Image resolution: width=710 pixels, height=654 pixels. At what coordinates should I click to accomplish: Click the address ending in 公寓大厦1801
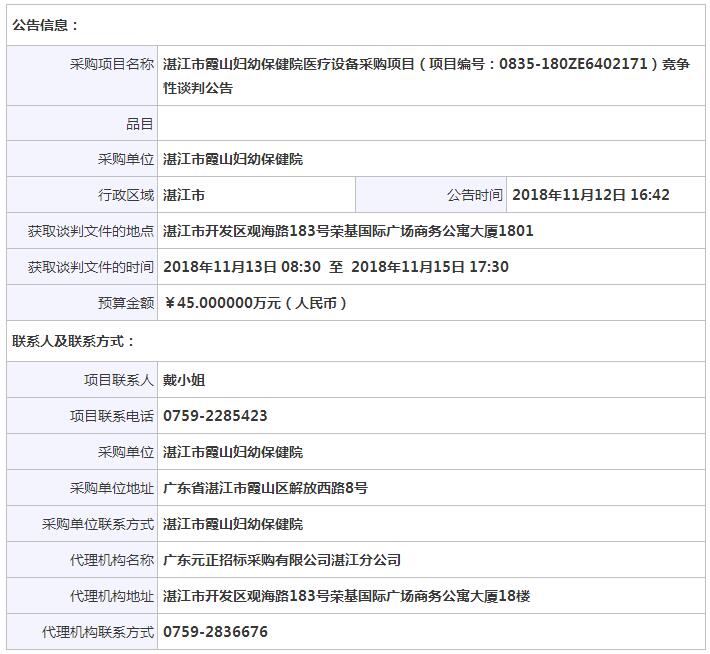click(x=348, y=231)
